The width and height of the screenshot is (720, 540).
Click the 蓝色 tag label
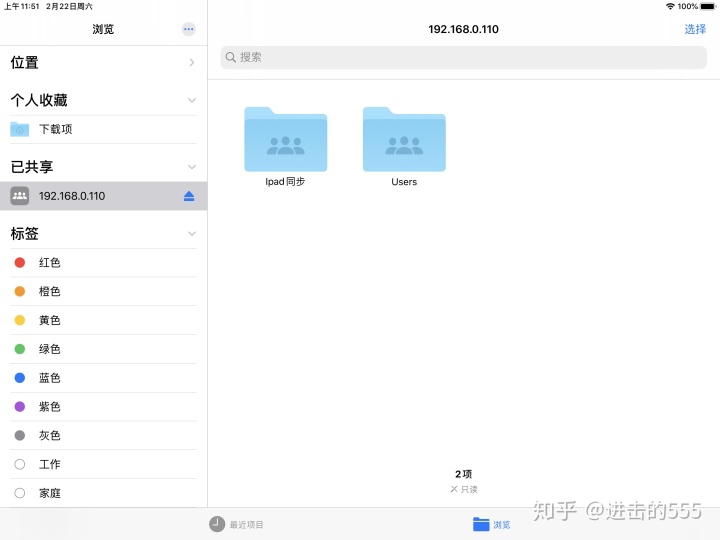click(50, 378)
